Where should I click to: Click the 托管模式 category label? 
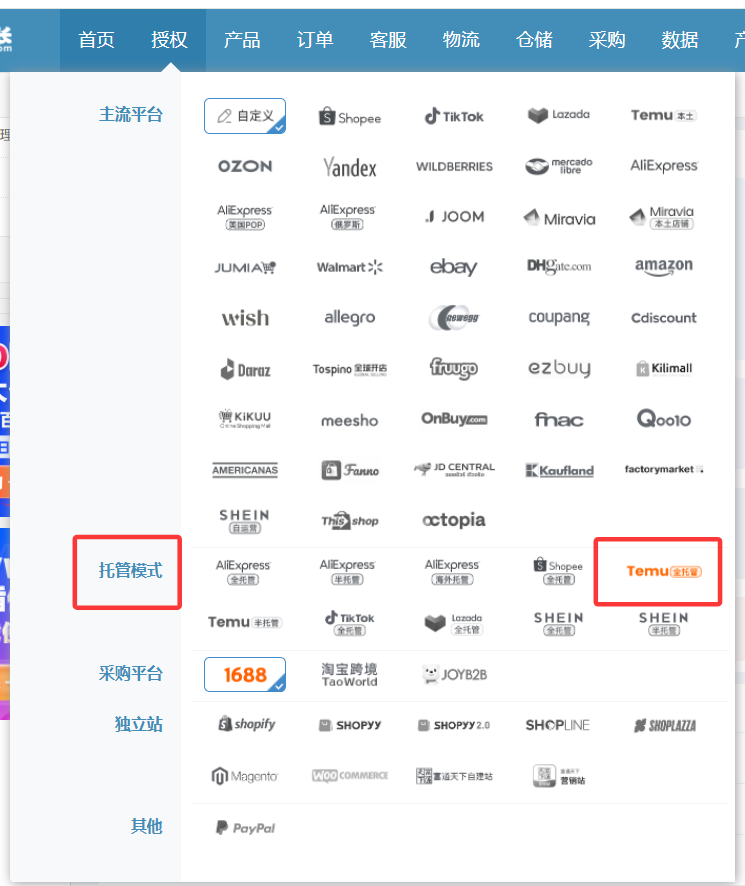pyautogui.click(x=130, y=571)
